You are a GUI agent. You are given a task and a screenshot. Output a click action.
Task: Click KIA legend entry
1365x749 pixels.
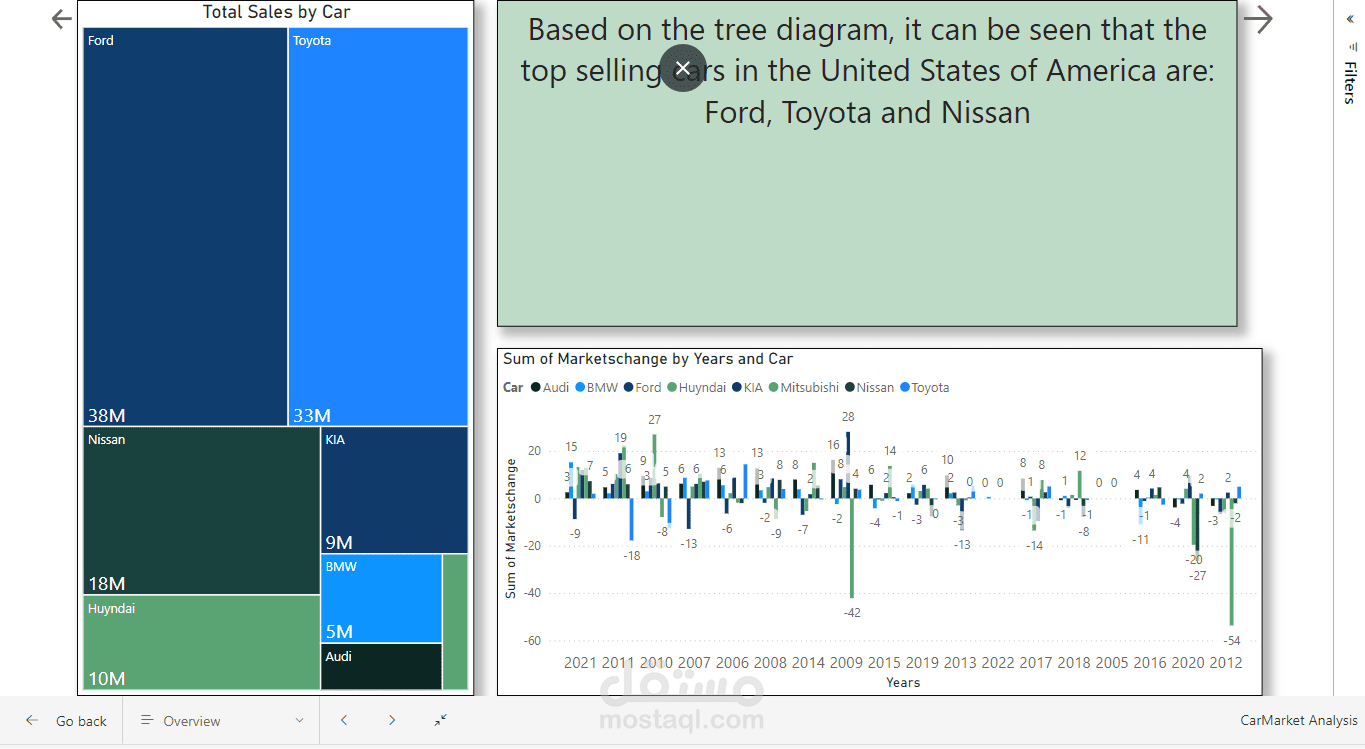pyautogui.click(x=748, y=388)
